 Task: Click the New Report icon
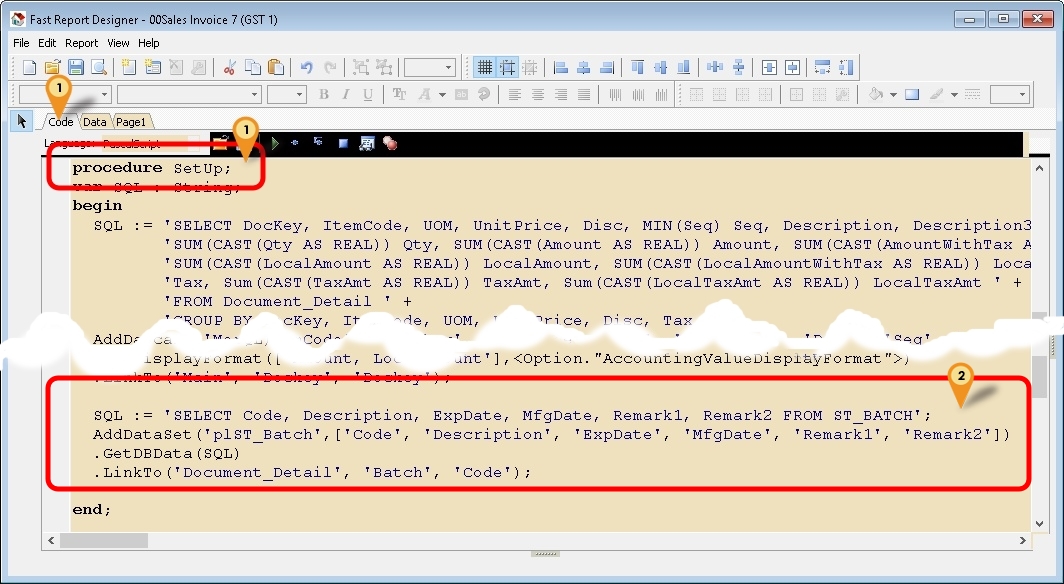click(29, 68)
